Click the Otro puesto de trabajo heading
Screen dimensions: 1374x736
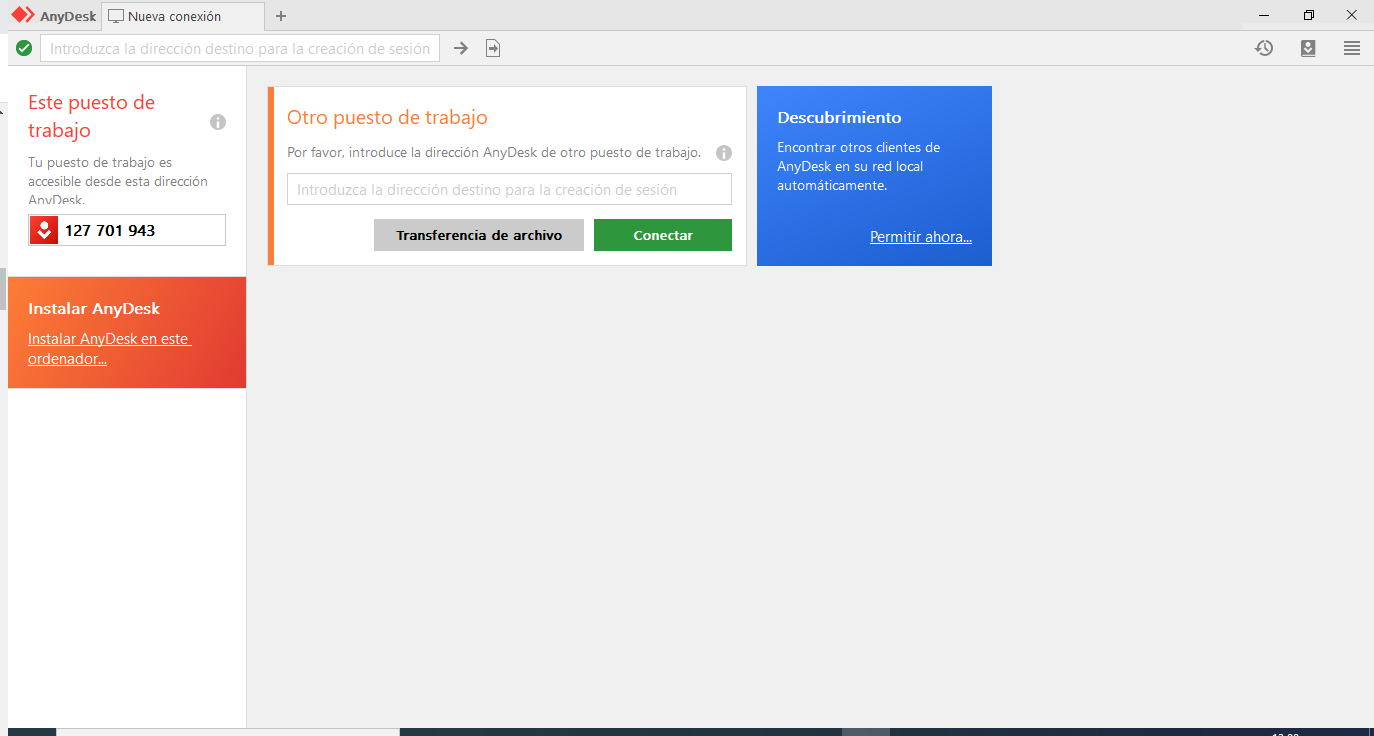(387, 117)
